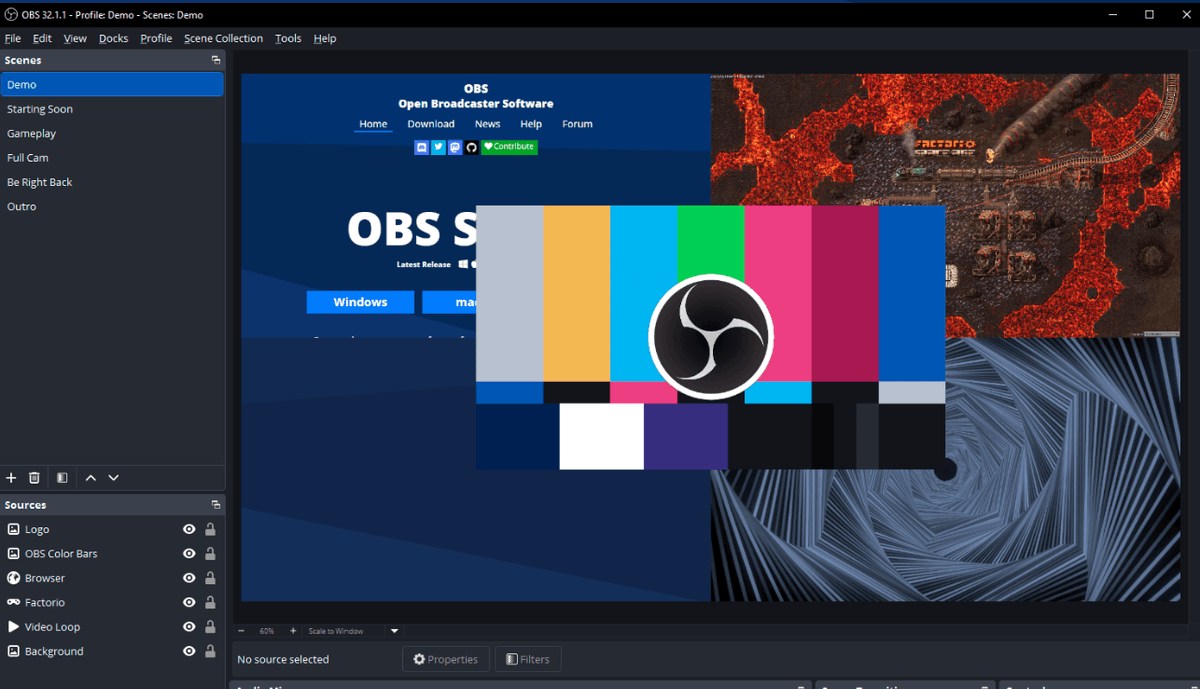Viewport: 1200px width, 689px height.
Task: Click the Home link on previewed OBS page
Action: coord(373,124)
